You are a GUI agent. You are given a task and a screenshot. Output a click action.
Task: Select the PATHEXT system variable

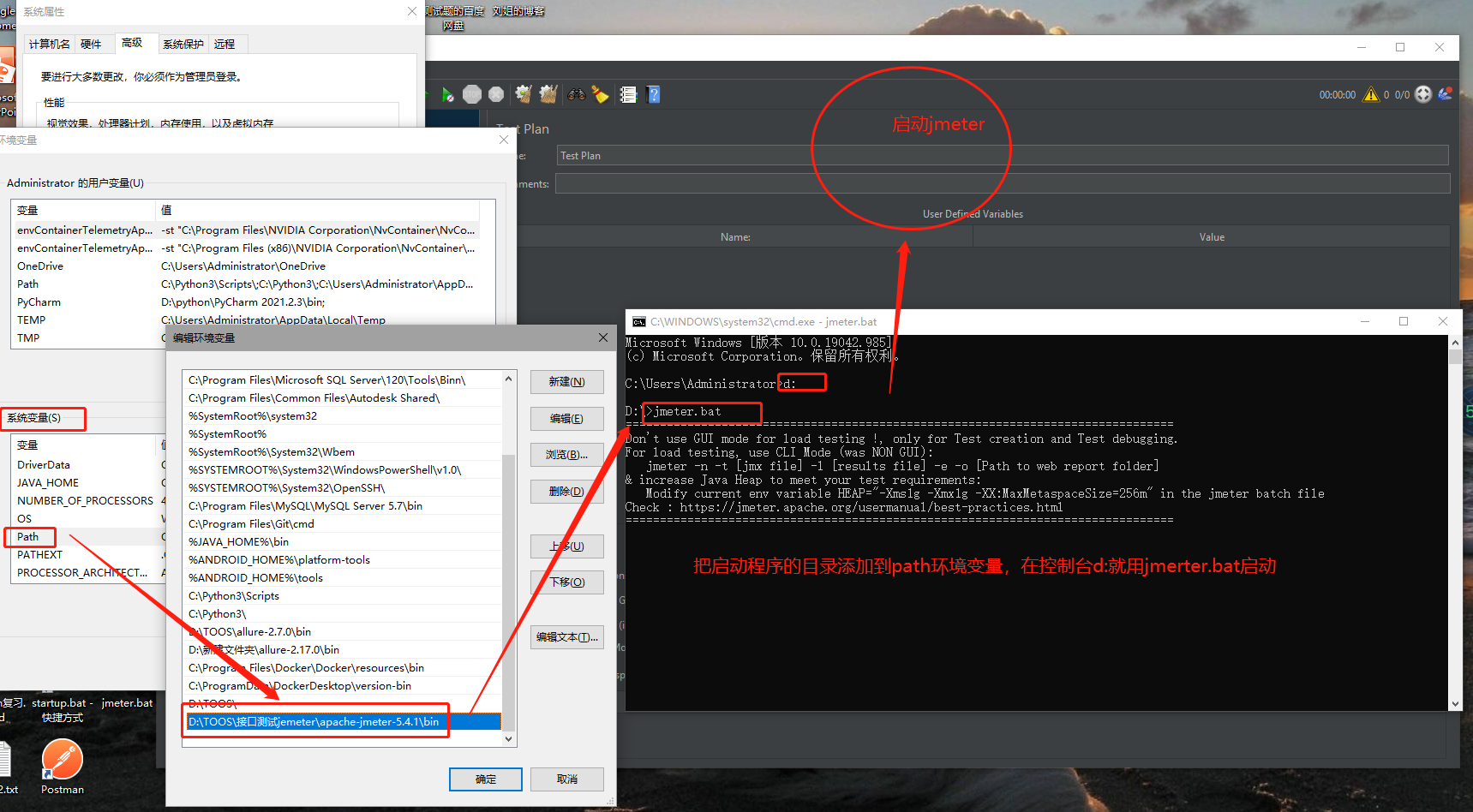tap(89, 555)
